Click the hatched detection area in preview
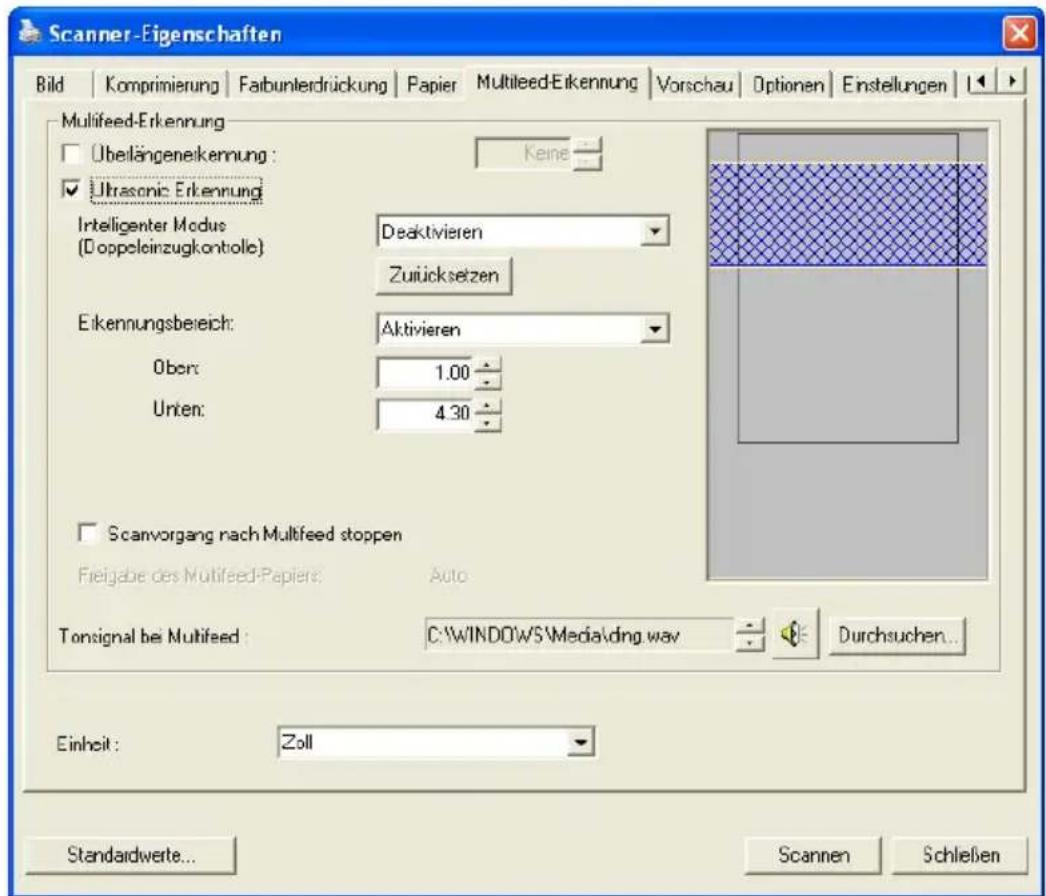The width and height of the screenshot is (1046, 896). tap(847, 215)
